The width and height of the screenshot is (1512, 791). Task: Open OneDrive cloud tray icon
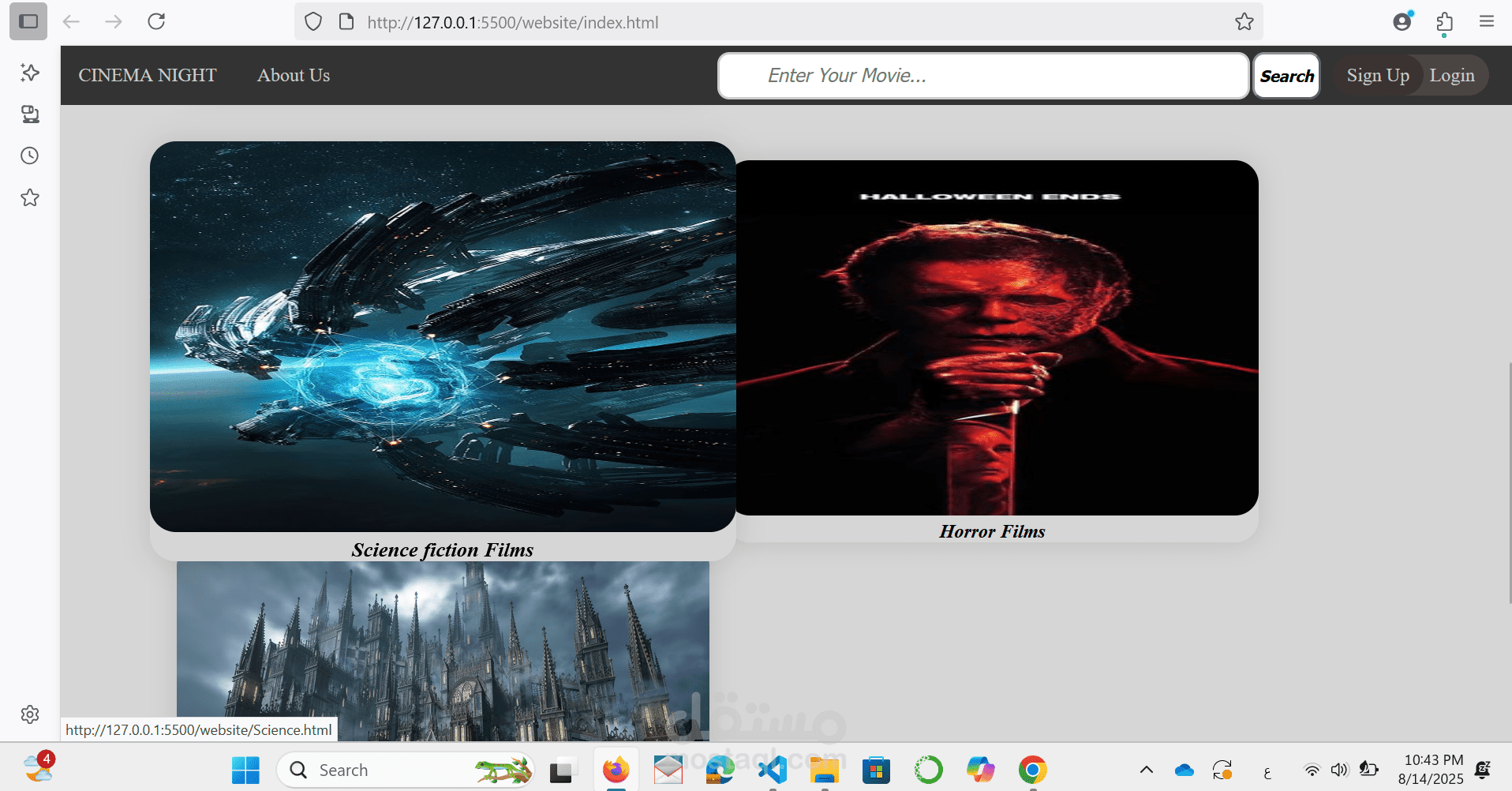click(x=1185, y=770)
